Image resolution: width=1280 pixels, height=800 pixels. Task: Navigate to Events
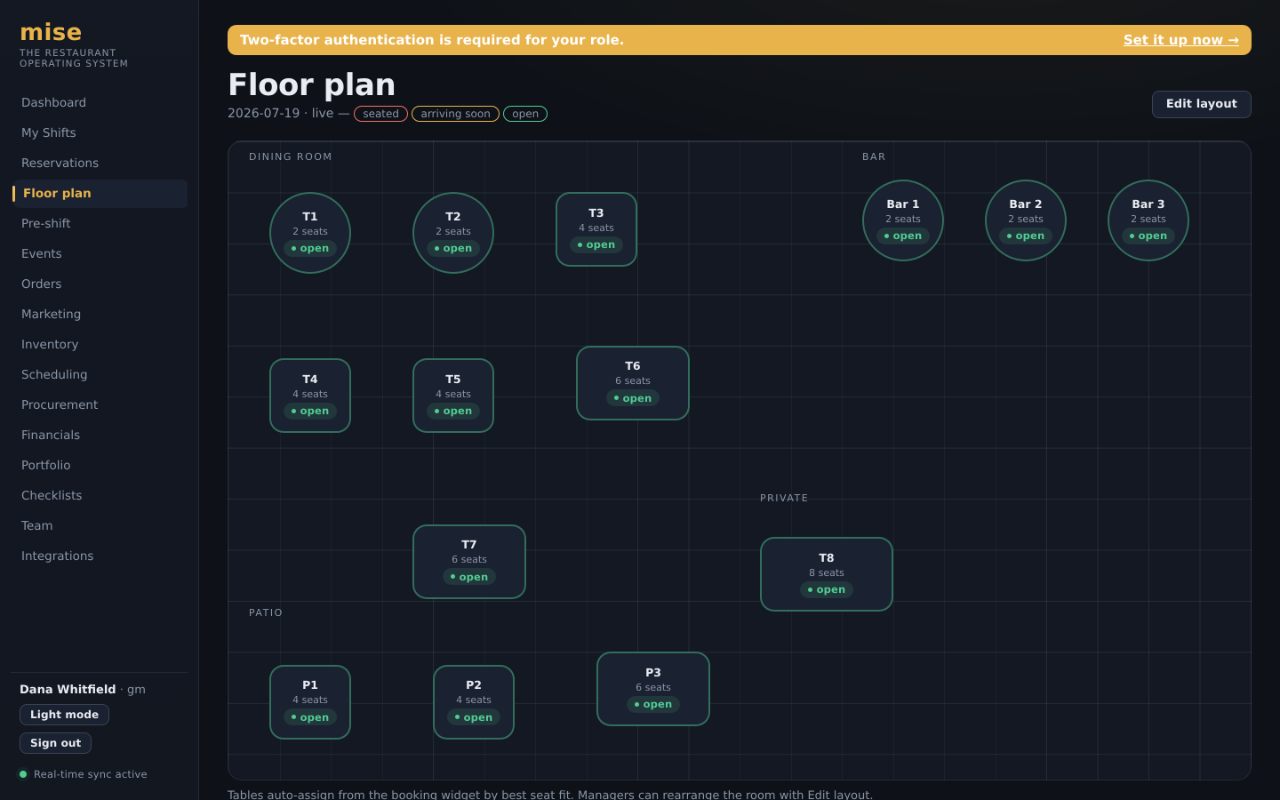click(x=100, y=254)
